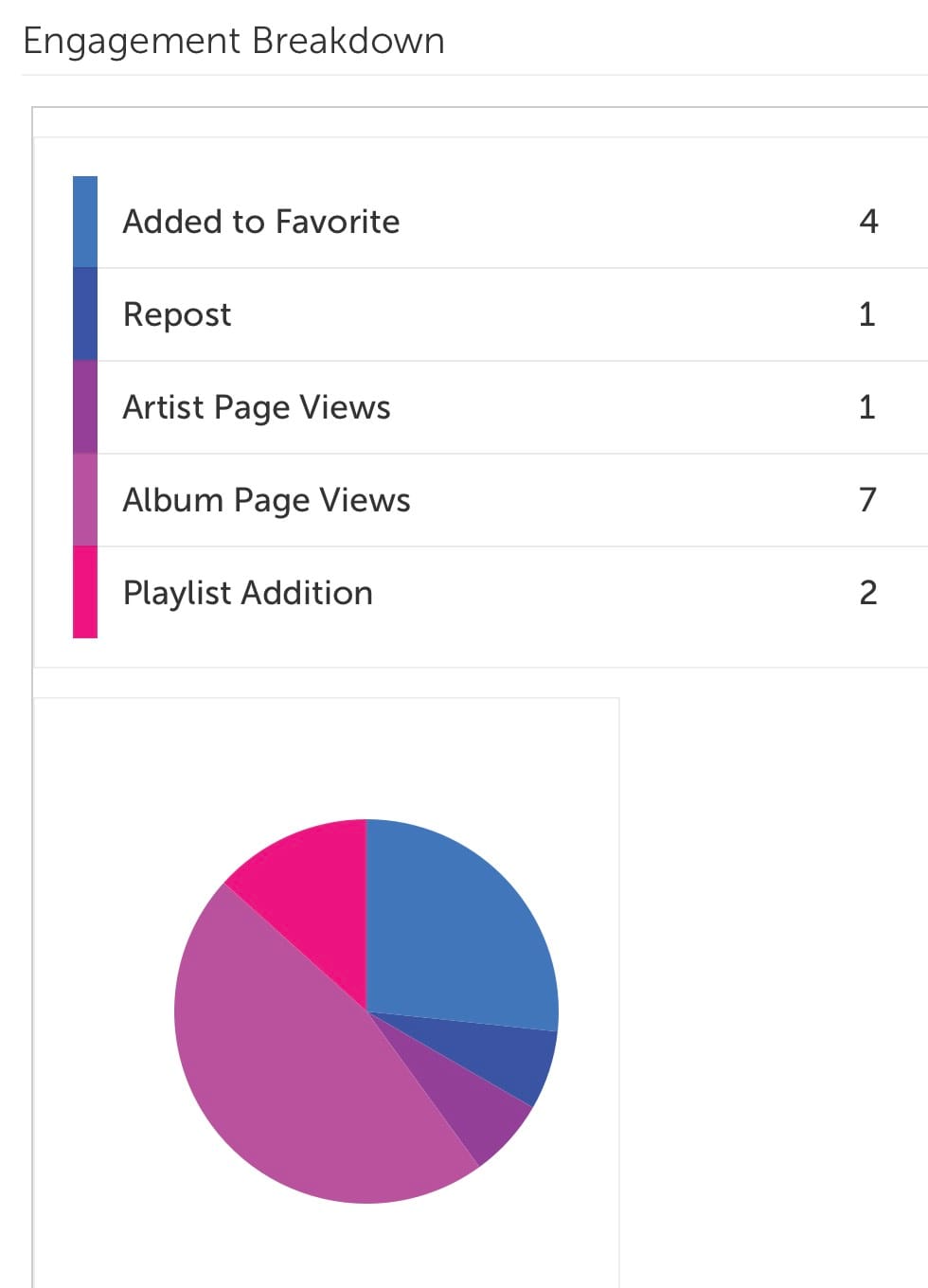The height and width of the screenshot is (1288, 928).
Task: Click the Playlist Addition label
Action: [248, 593]
